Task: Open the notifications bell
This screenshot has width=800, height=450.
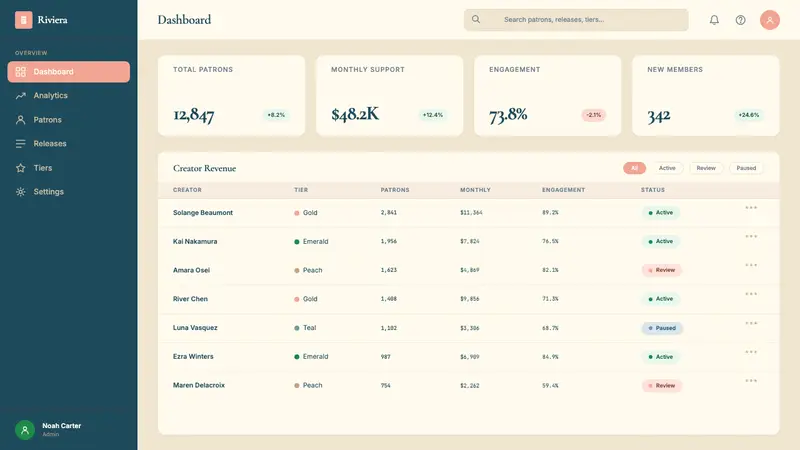Action: tap(714, 20)
